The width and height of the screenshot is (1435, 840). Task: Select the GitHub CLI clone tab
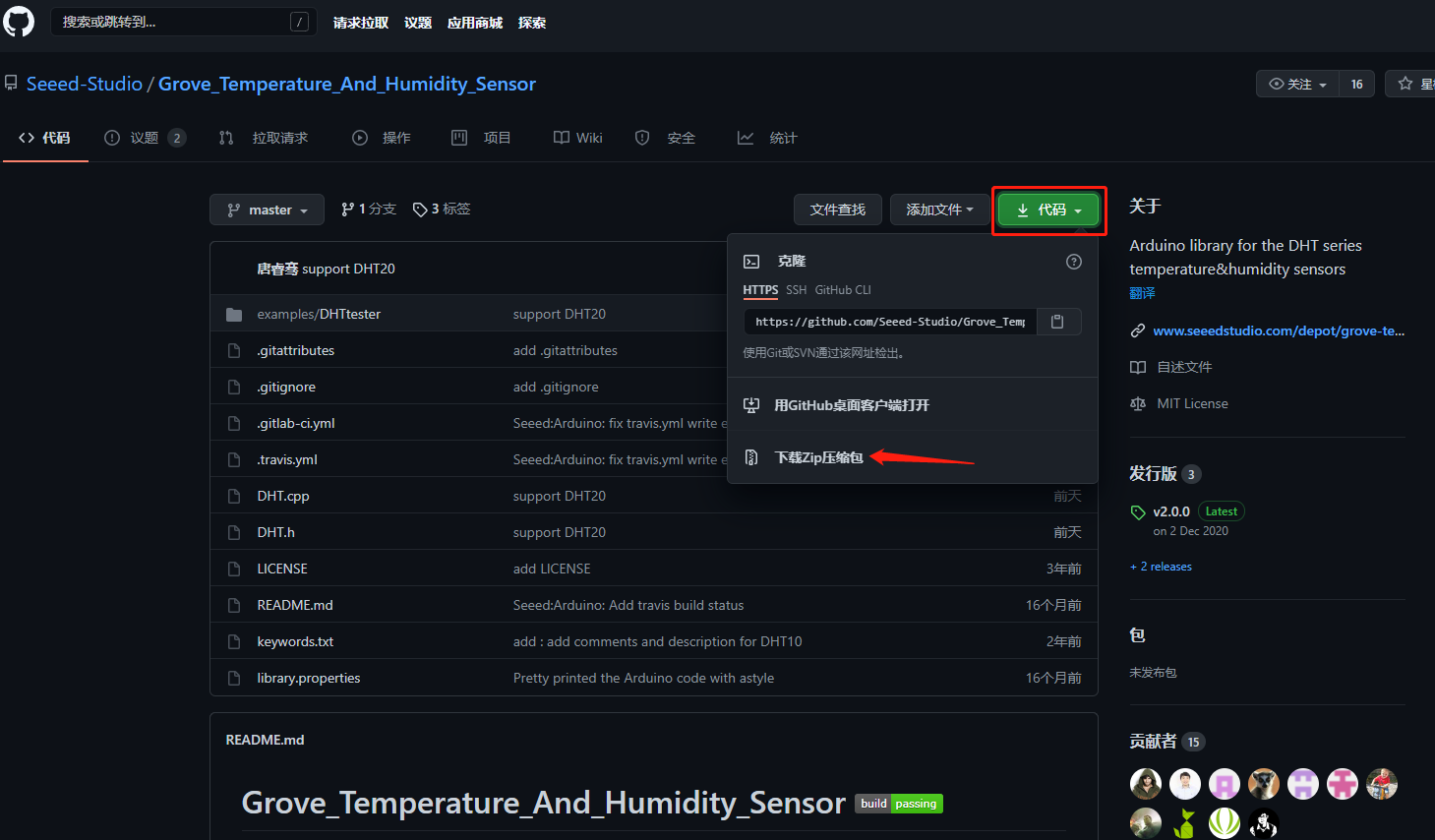coord(843,290)
